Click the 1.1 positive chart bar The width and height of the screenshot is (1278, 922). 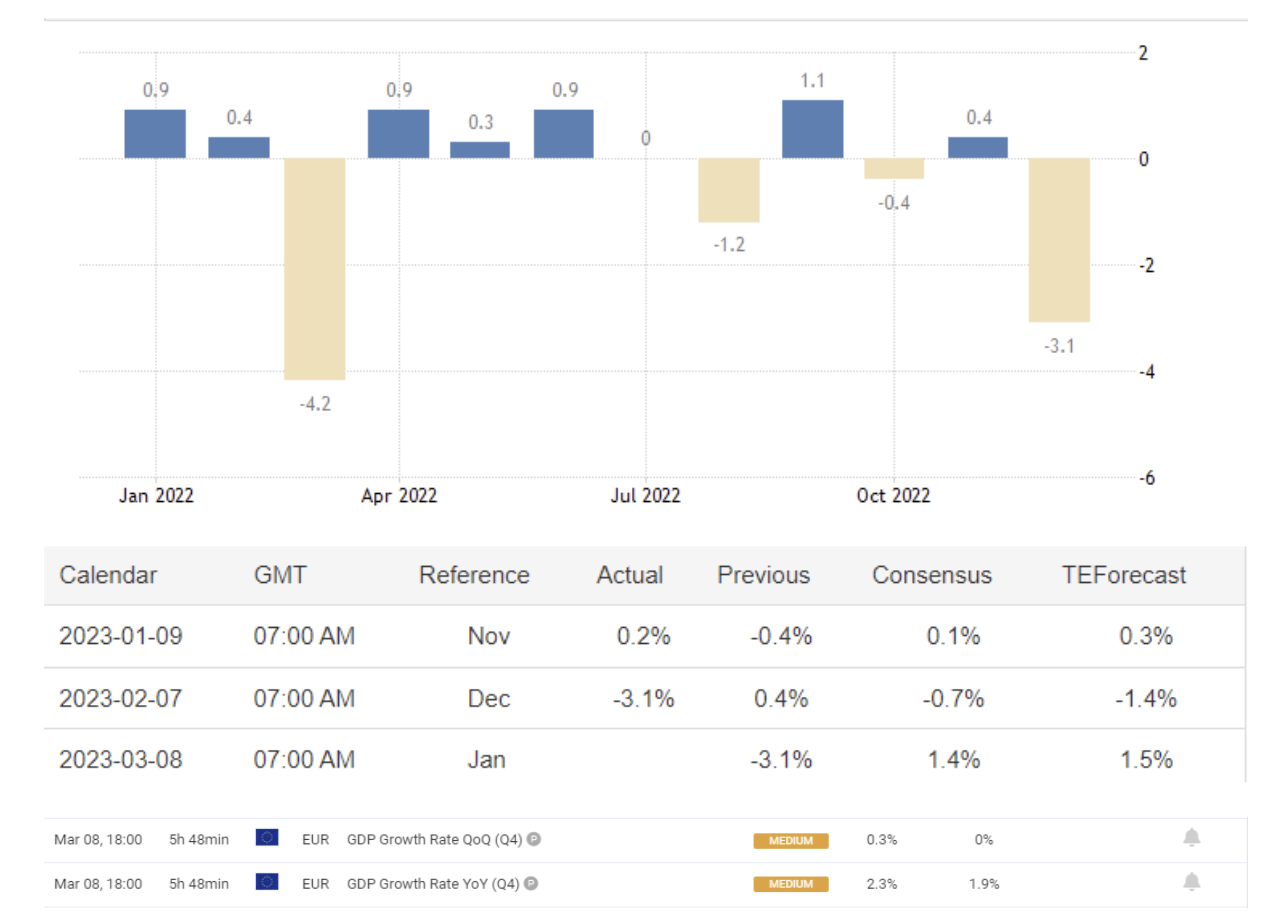pyautogui.click(x=812, y=129)
